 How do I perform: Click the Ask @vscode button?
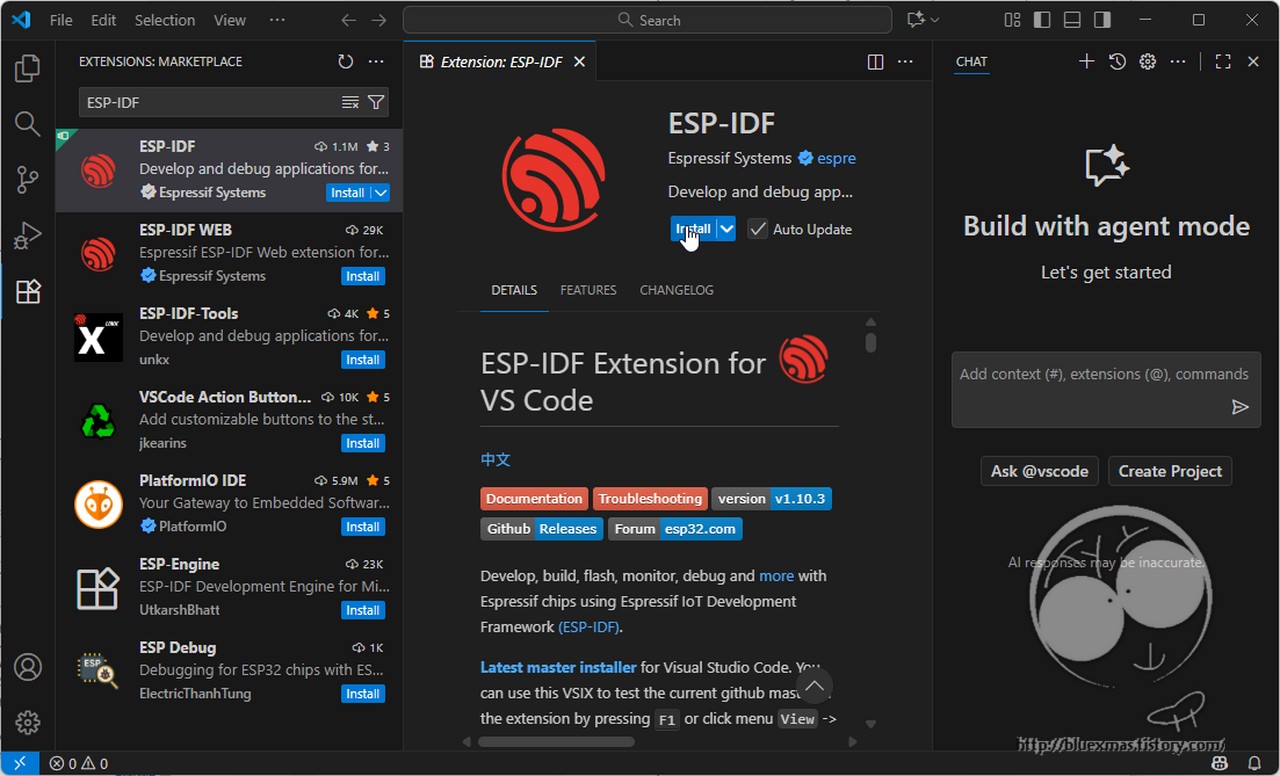[x=1040, y=471]
